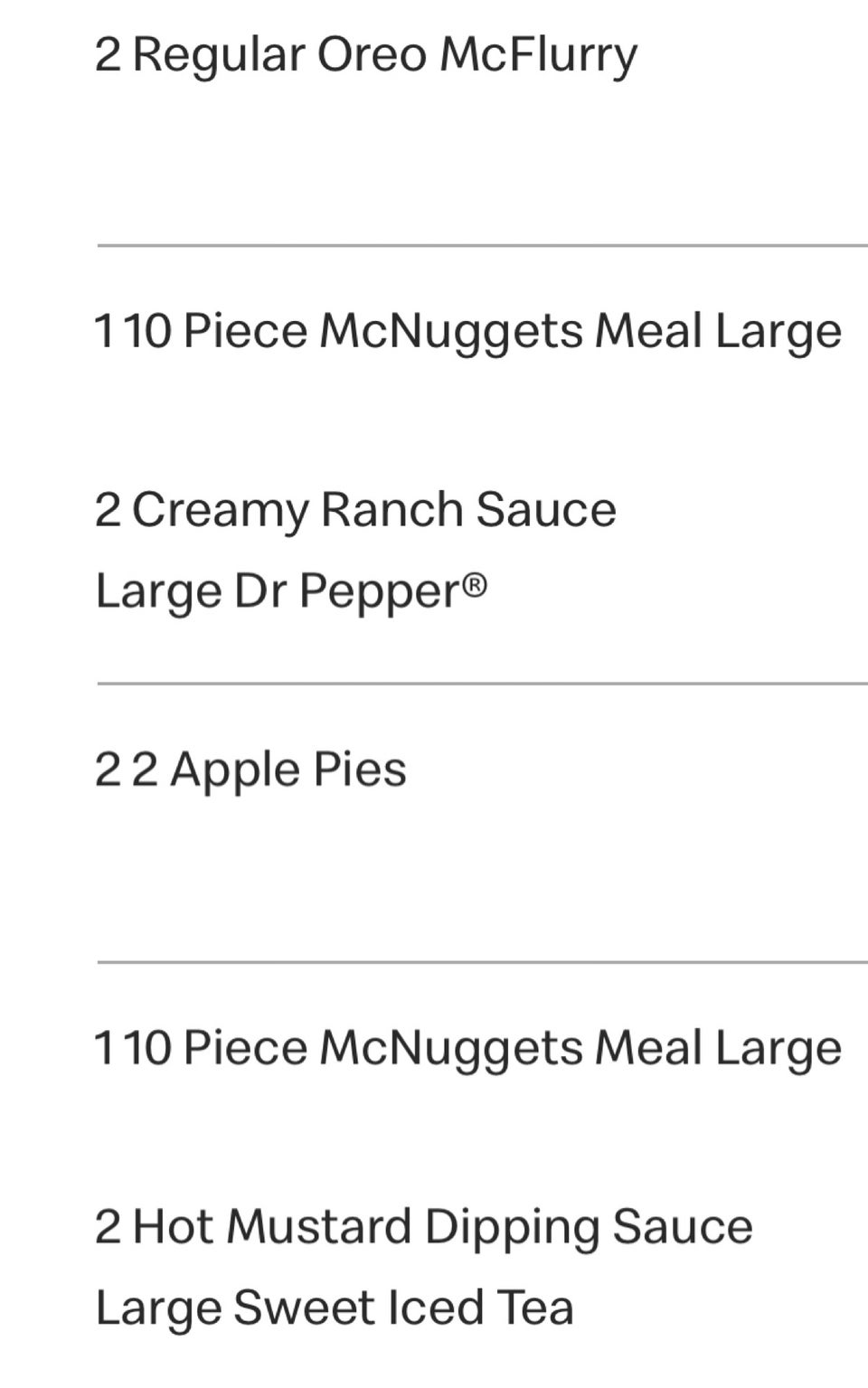Open the second 10 Piece McNuggets Meal entry
868x1388 pixels.
tap(468, 1049)
